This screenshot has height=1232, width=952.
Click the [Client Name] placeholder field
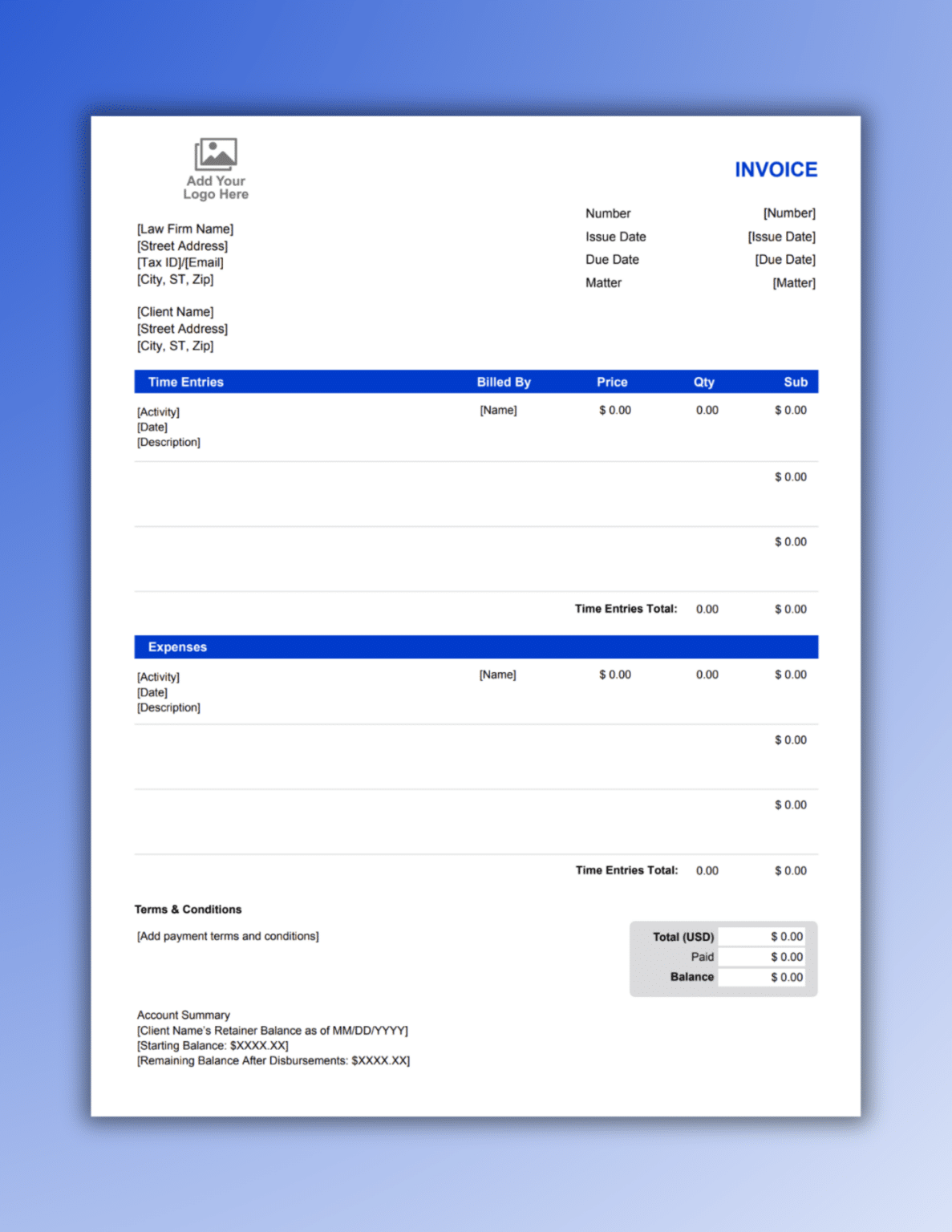pos(175,312)
